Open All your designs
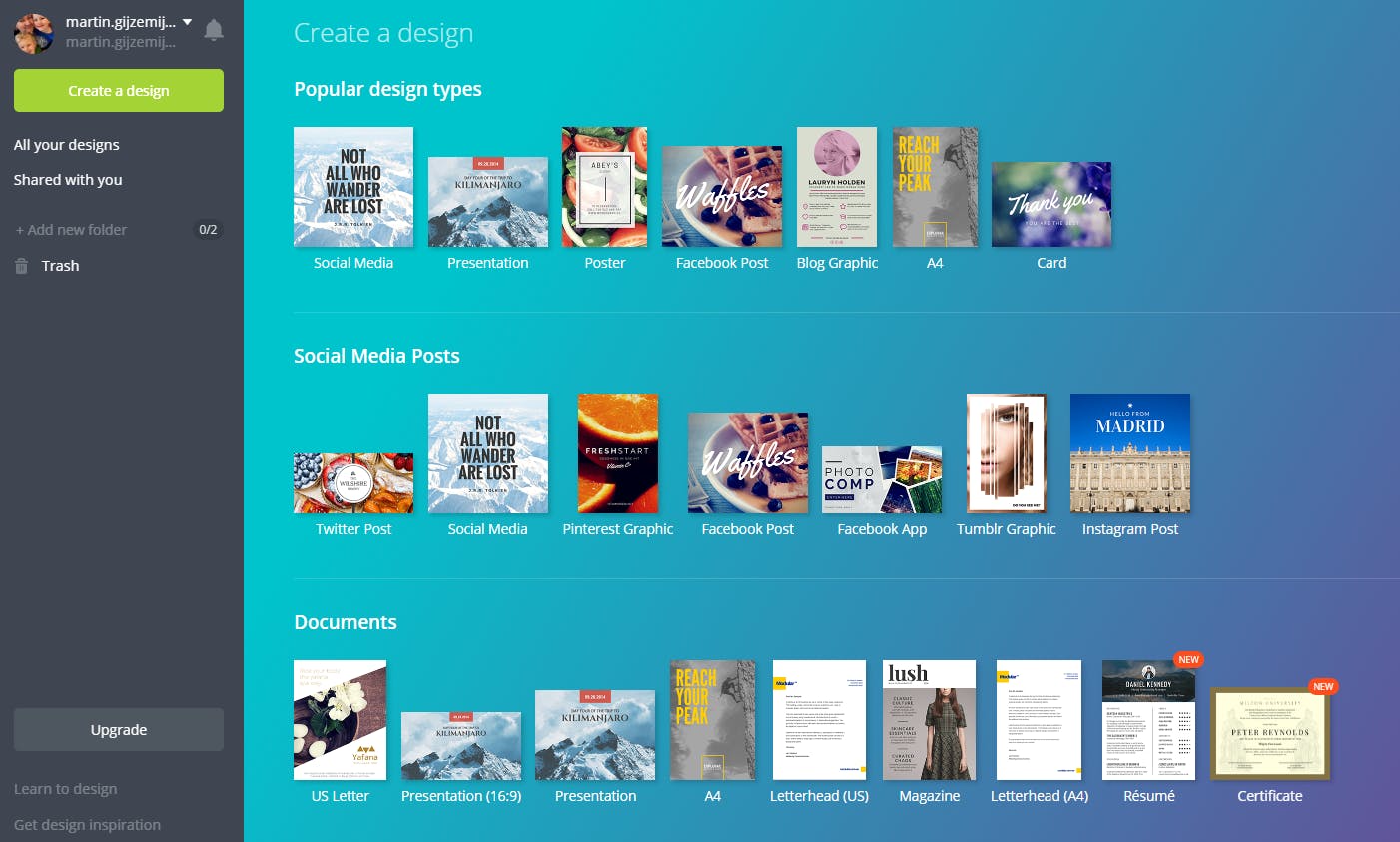This screenshot has width=1400, height=842. (x=67, y=145)
